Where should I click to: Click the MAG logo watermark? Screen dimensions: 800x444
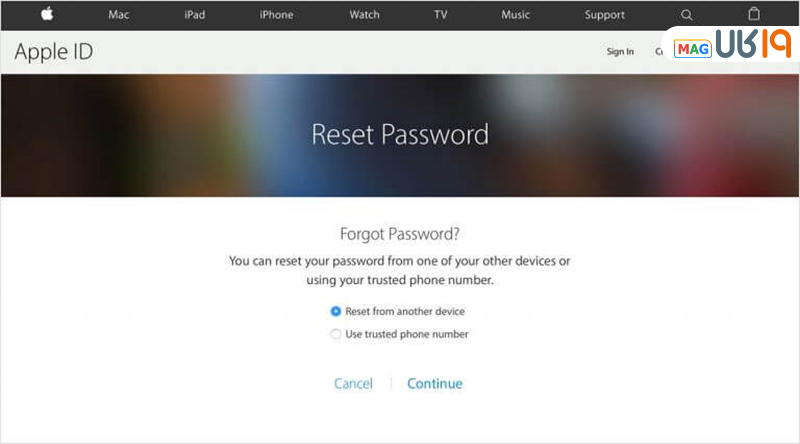tap(693, 49)
